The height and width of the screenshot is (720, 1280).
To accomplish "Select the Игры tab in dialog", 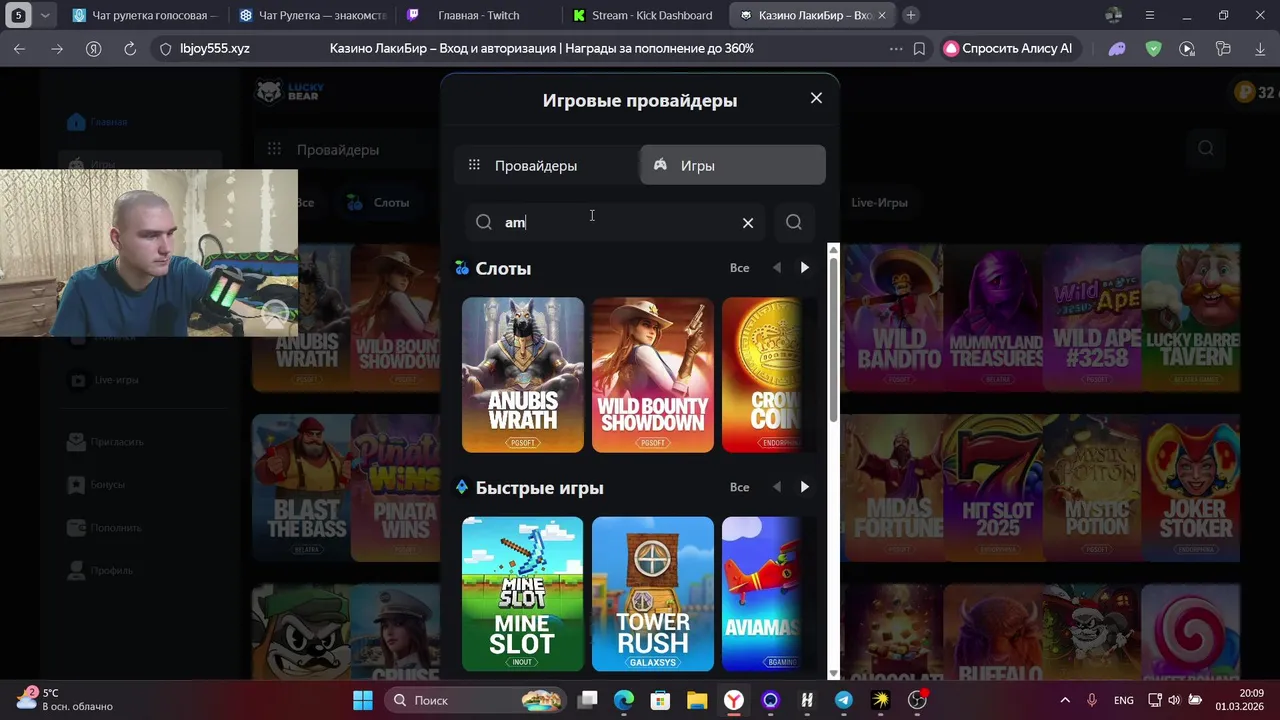I will (x=733, y=165).
